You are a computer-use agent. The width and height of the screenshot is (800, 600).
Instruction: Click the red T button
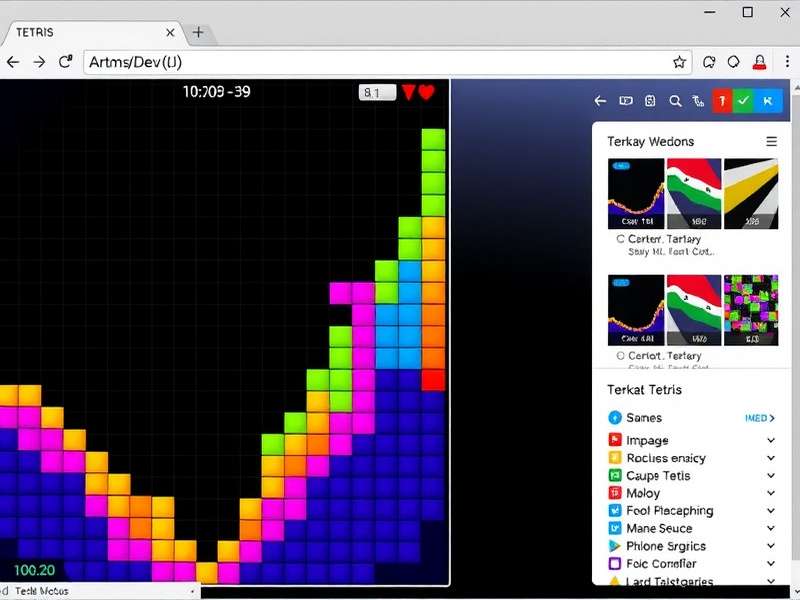pyautogui.click(x=722, y=101)
